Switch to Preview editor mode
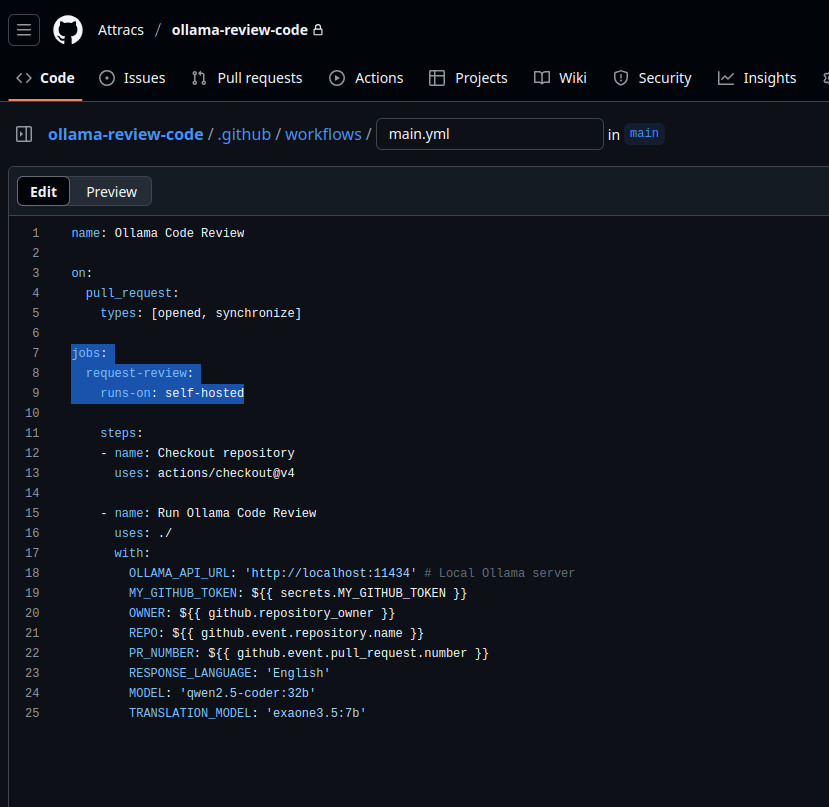 coord(112,191)
